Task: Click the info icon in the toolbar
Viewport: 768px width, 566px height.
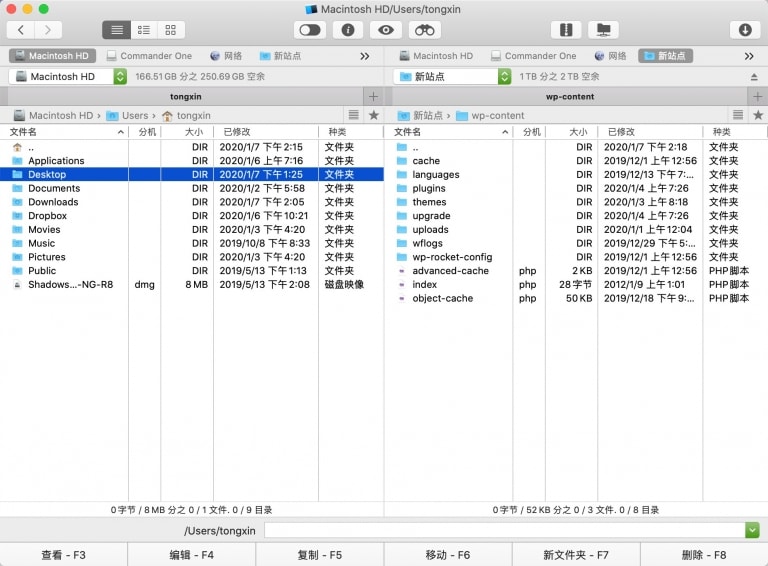Action: pyautogui.click(x=348, y=30)
